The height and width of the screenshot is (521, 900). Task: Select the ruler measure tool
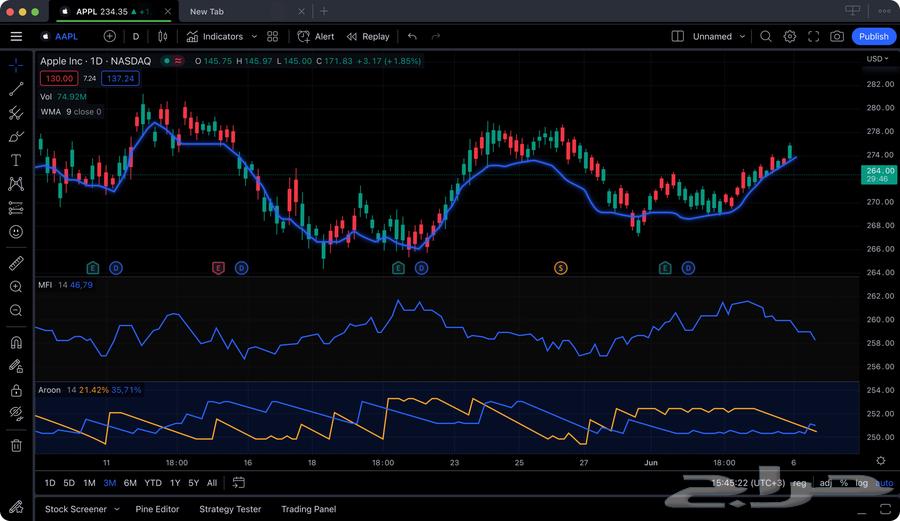[x=16, y=263]
